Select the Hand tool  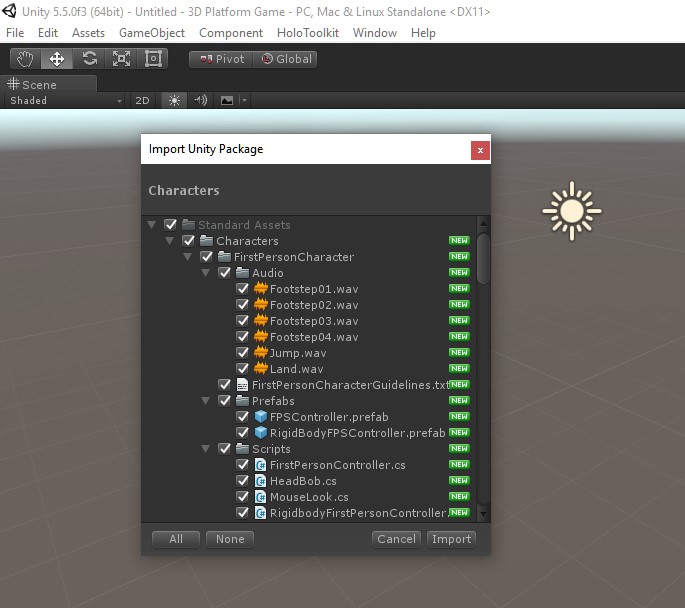tap(25, 59)
